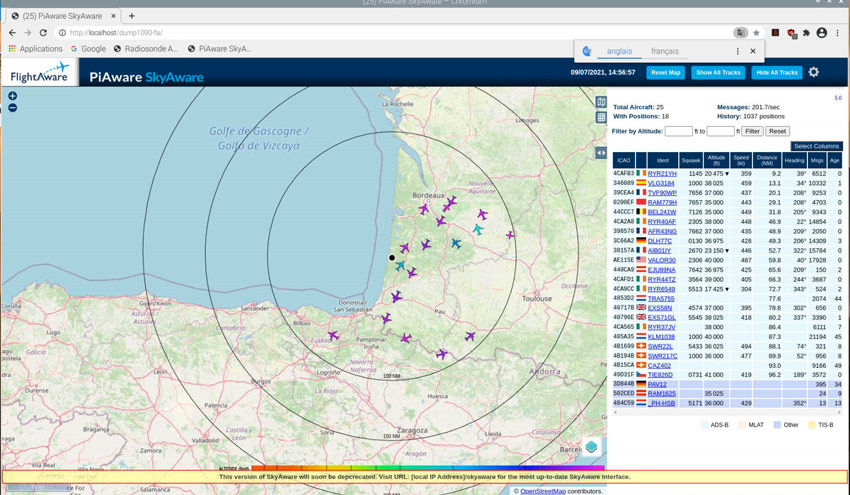Sort table by Distance column
The width and height of the screenshot is (850, 495).
pos(767,160)
